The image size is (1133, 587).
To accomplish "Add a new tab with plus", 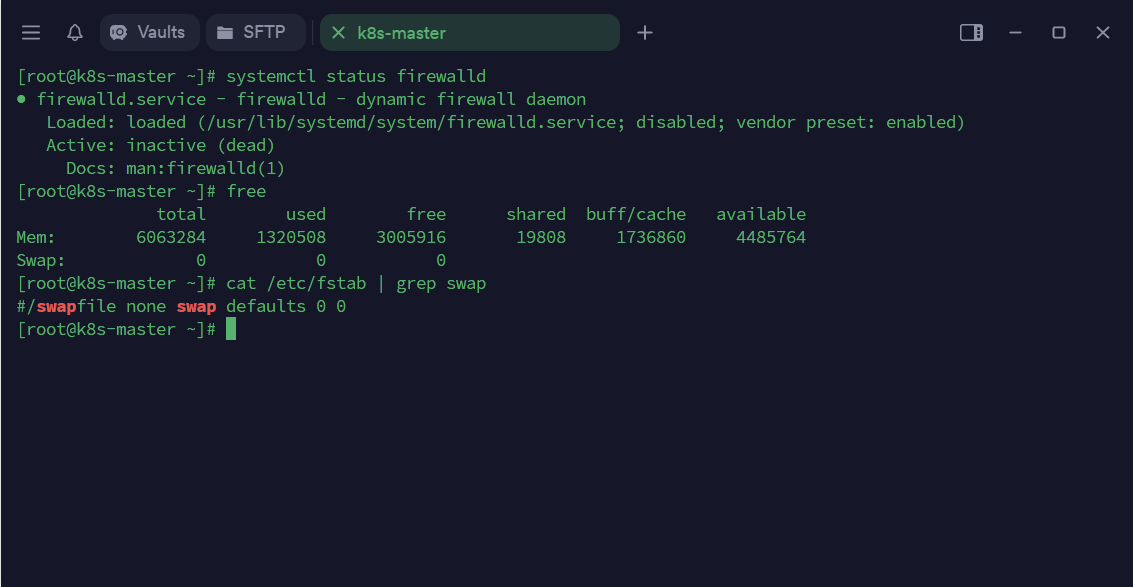I will pos(645,33).
